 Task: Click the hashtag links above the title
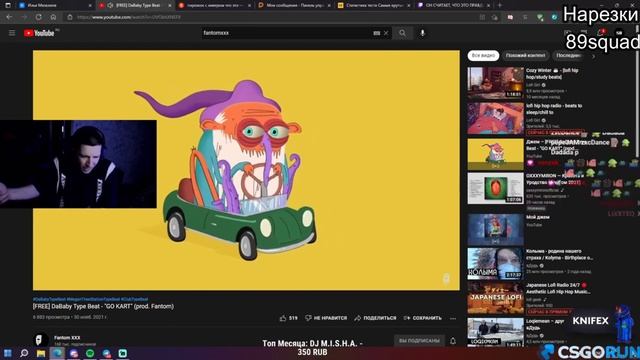click(x=90, y=299)
